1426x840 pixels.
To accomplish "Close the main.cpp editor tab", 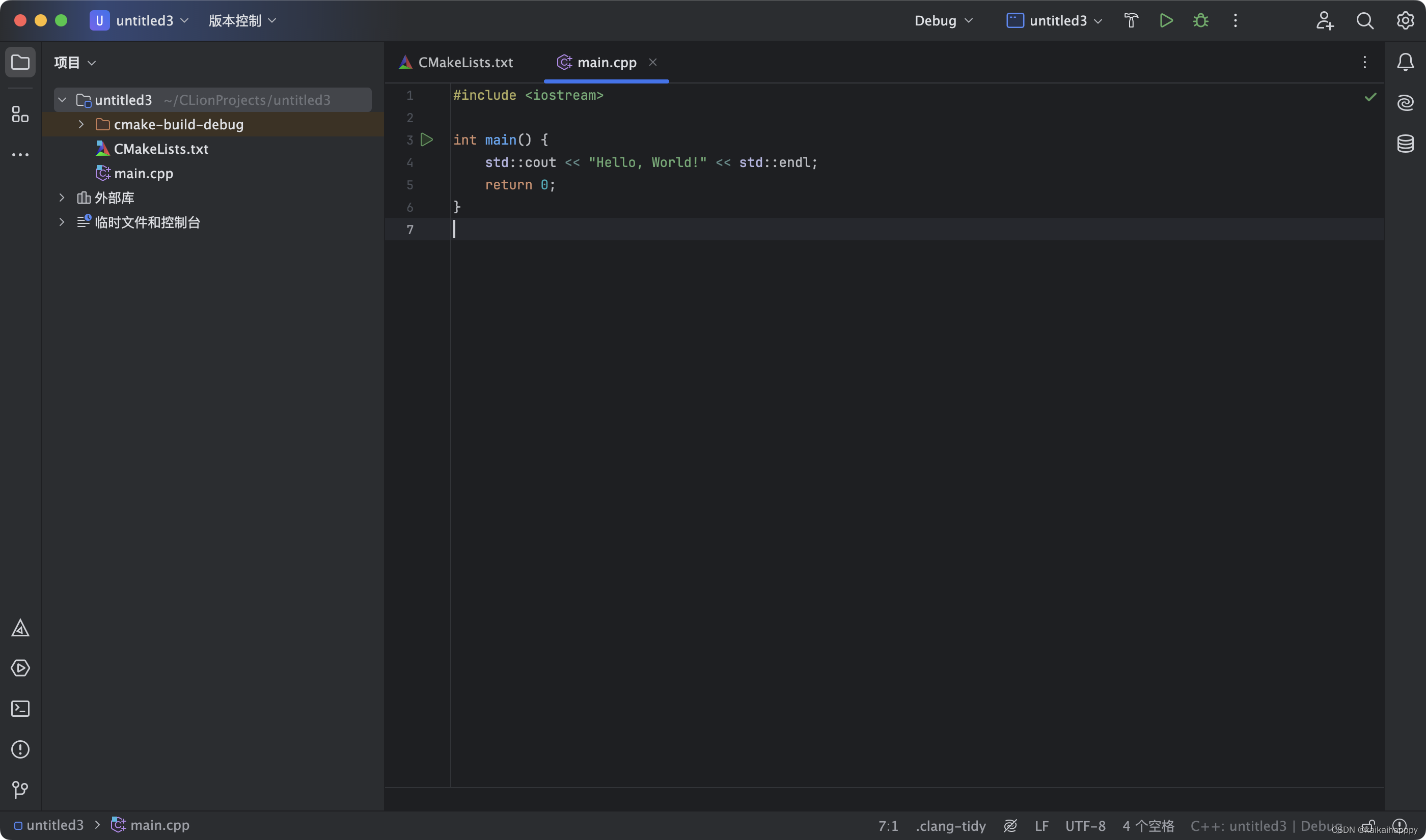I will pos(653,62).
